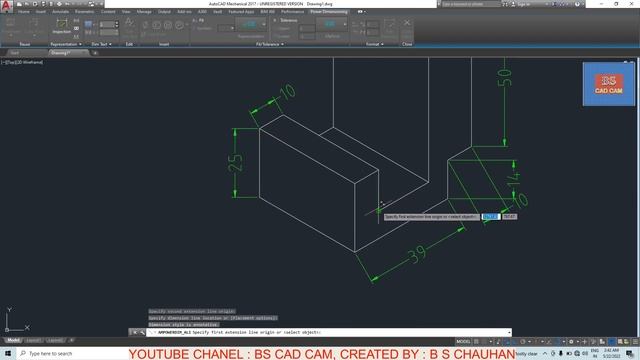Open the workspace switching gear icon
This screenshot has width=640, height=360.
[x=571, y=342]
